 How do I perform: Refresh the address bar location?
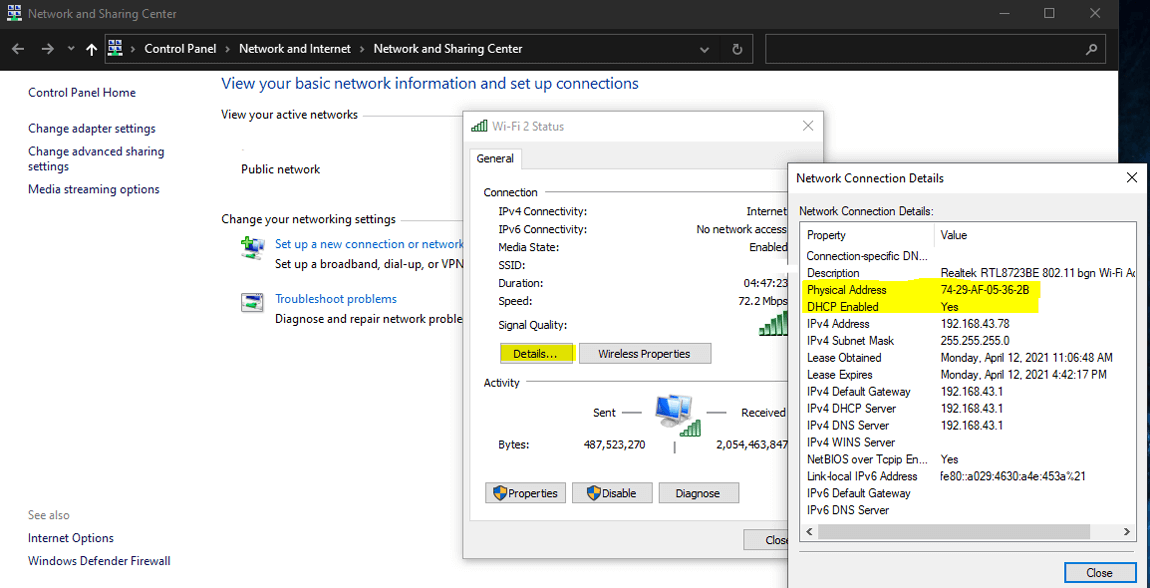pyautogui.click(x=737, y=49)
